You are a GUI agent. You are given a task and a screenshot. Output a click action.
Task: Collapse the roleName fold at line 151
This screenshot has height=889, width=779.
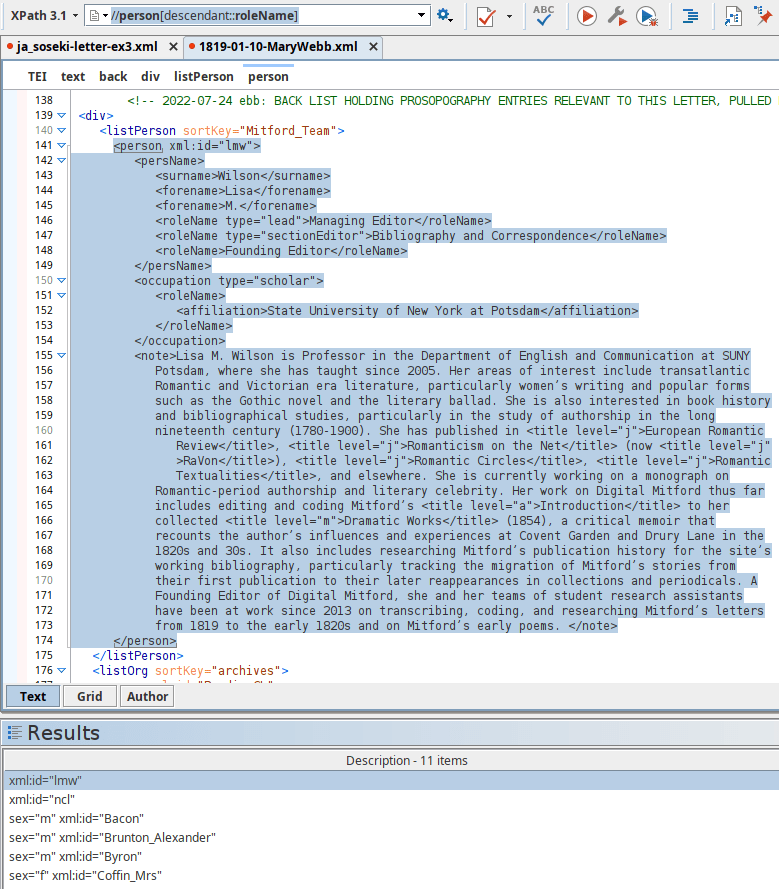[x=62, y=295]
